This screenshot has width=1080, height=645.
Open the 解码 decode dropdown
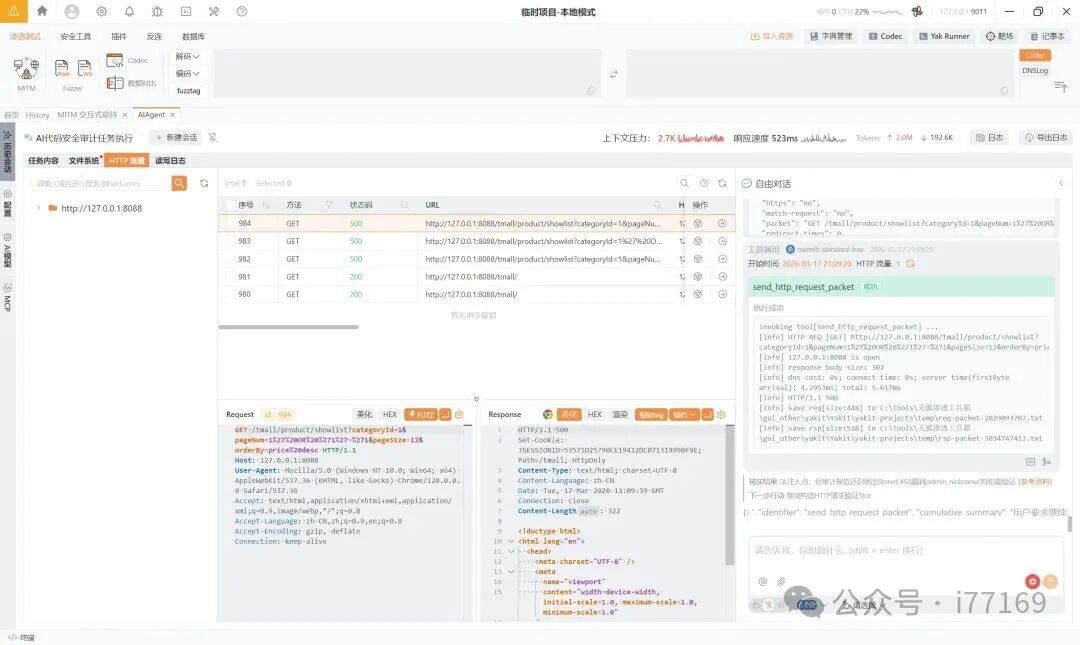(188, 56)
